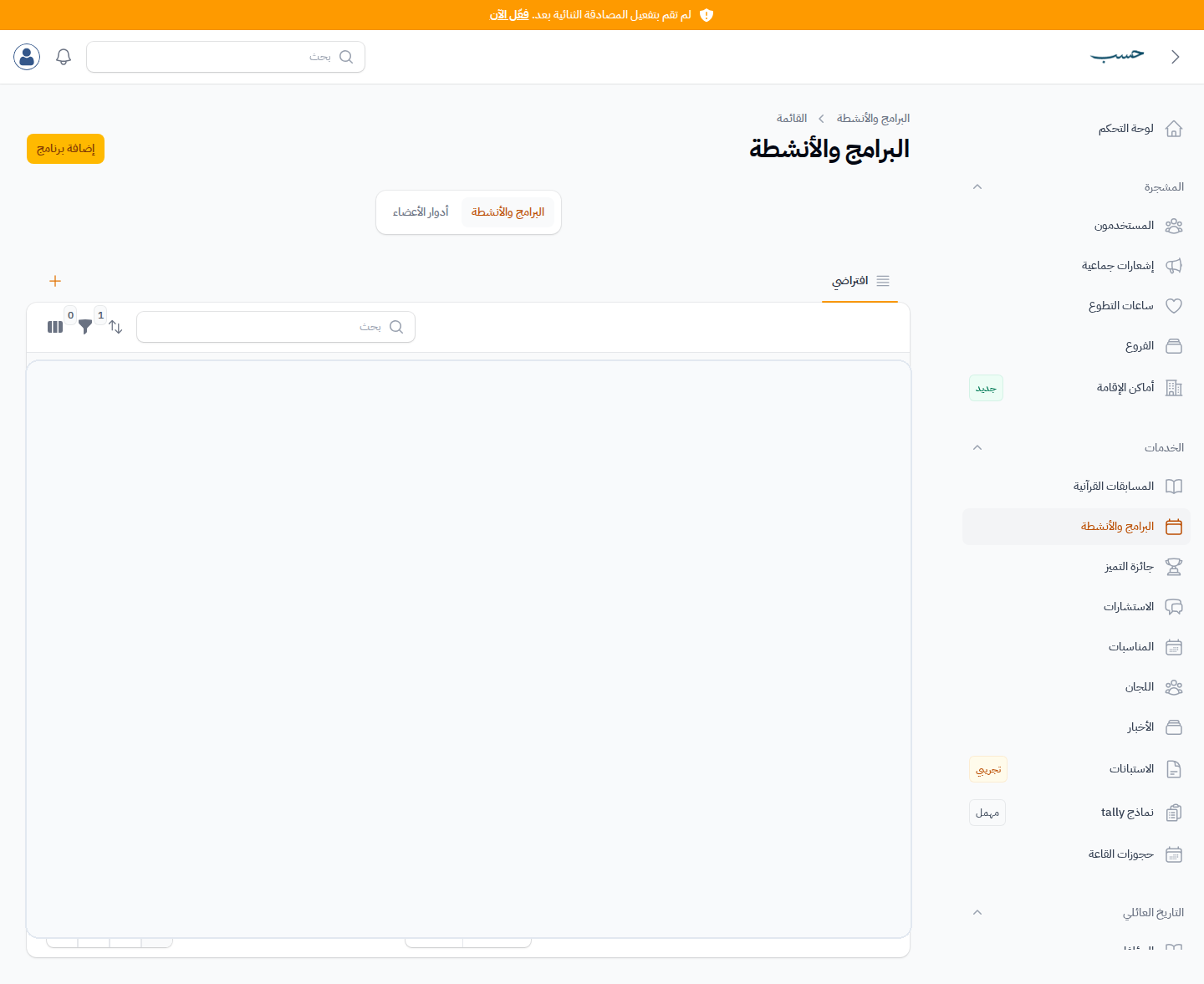Screen dimensions: 1204x984
Task: Click the فعّل الآن link in the banner
Action: [x=509, y=15]
